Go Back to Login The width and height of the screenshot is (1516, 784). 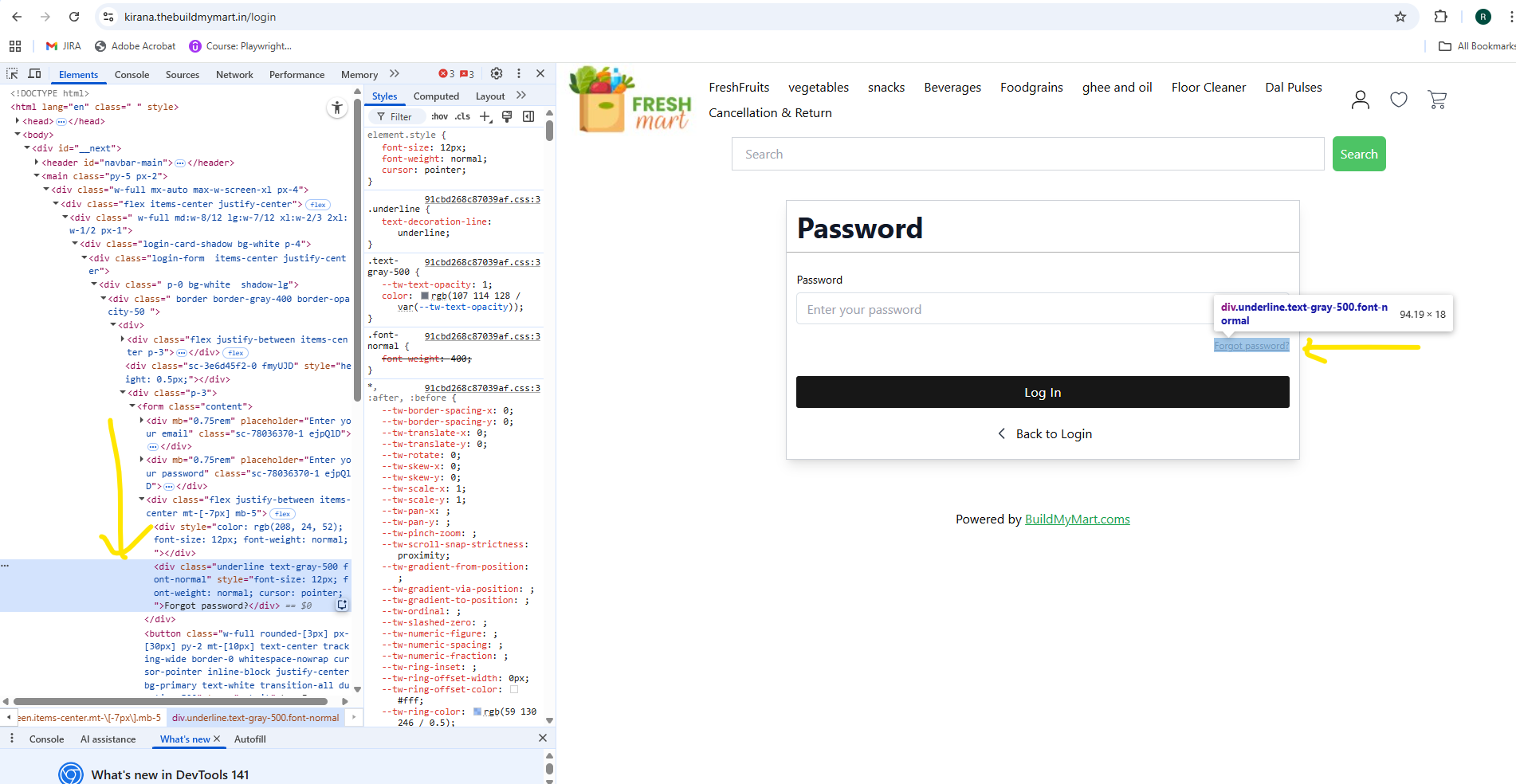click(1045, 434)
